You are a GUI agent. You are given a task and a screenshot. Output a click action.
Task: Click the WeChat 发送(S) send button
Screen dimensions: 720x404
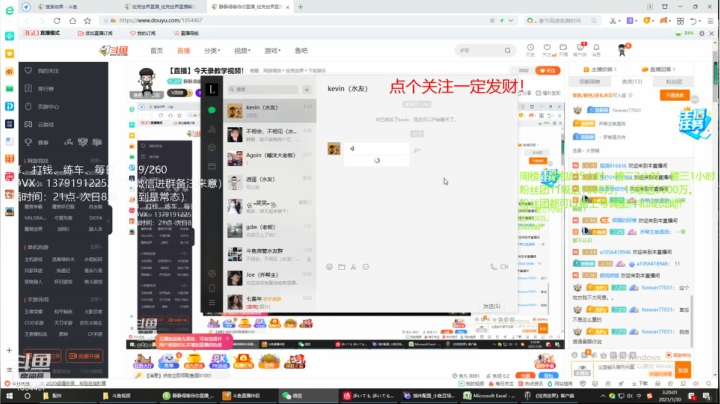click(x=491, y=306)
